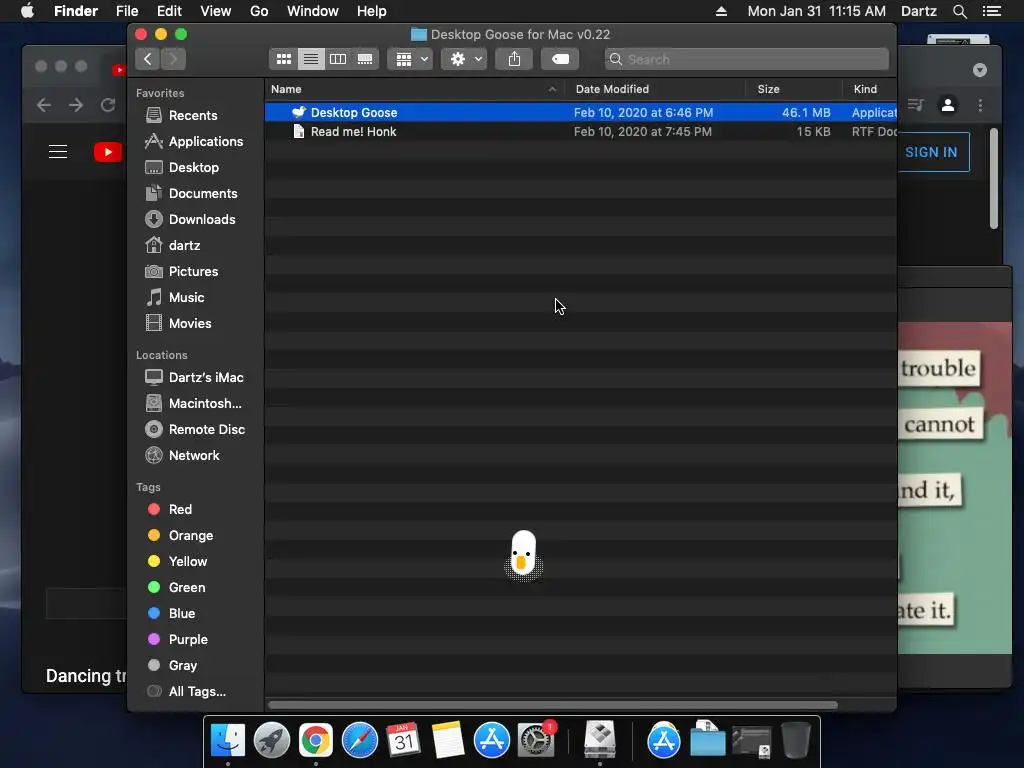Click the browser profile avatar icon

click(x=948, y=104)
